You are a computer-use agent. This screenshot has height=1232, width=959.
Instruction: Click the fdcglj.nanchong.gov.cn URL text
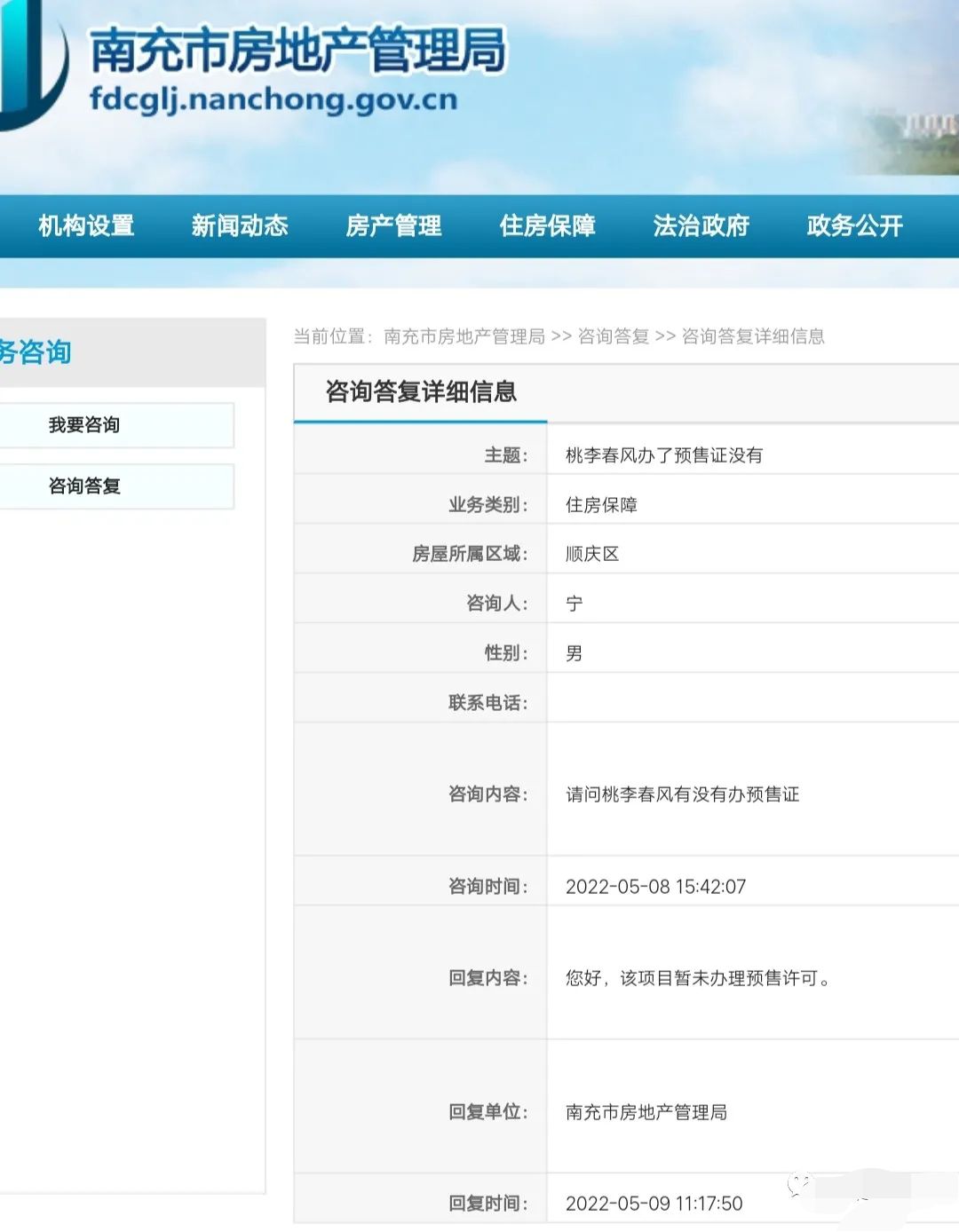coord(273,99)
